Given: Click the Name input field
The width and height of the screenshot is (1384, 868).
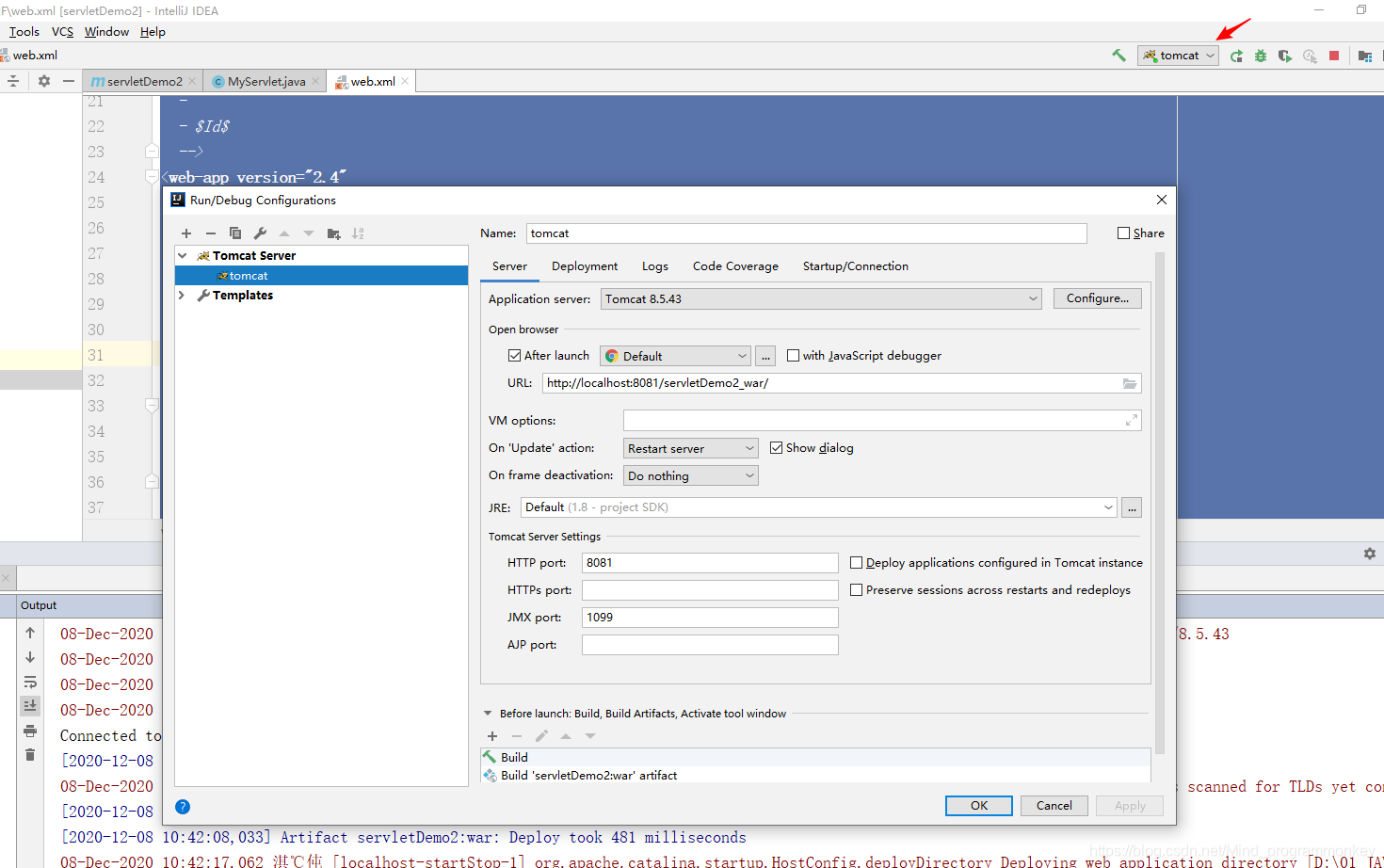Looking at the screenshot, I should pyautogui.click(x=807, y=233).
